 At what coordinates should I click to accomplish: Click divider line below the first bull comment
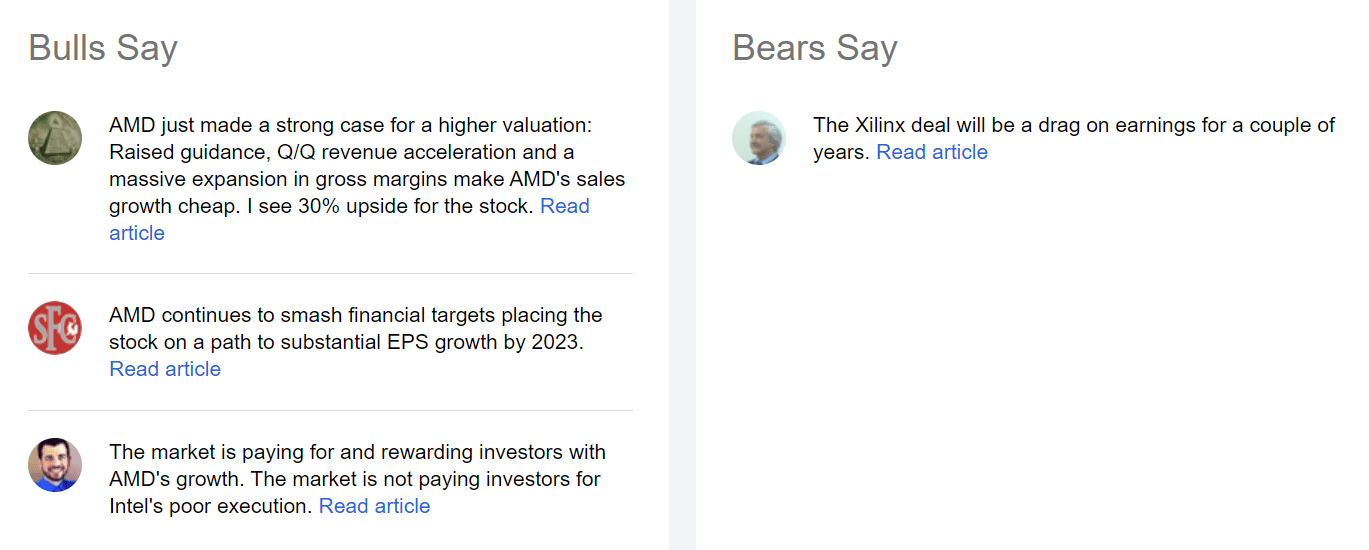330,273
